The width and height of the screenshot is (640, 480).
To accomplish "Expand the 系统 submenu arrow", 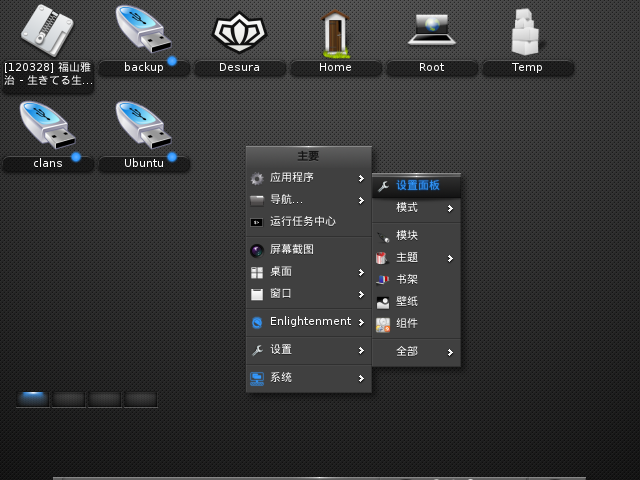I will click(x=361, y=379).
